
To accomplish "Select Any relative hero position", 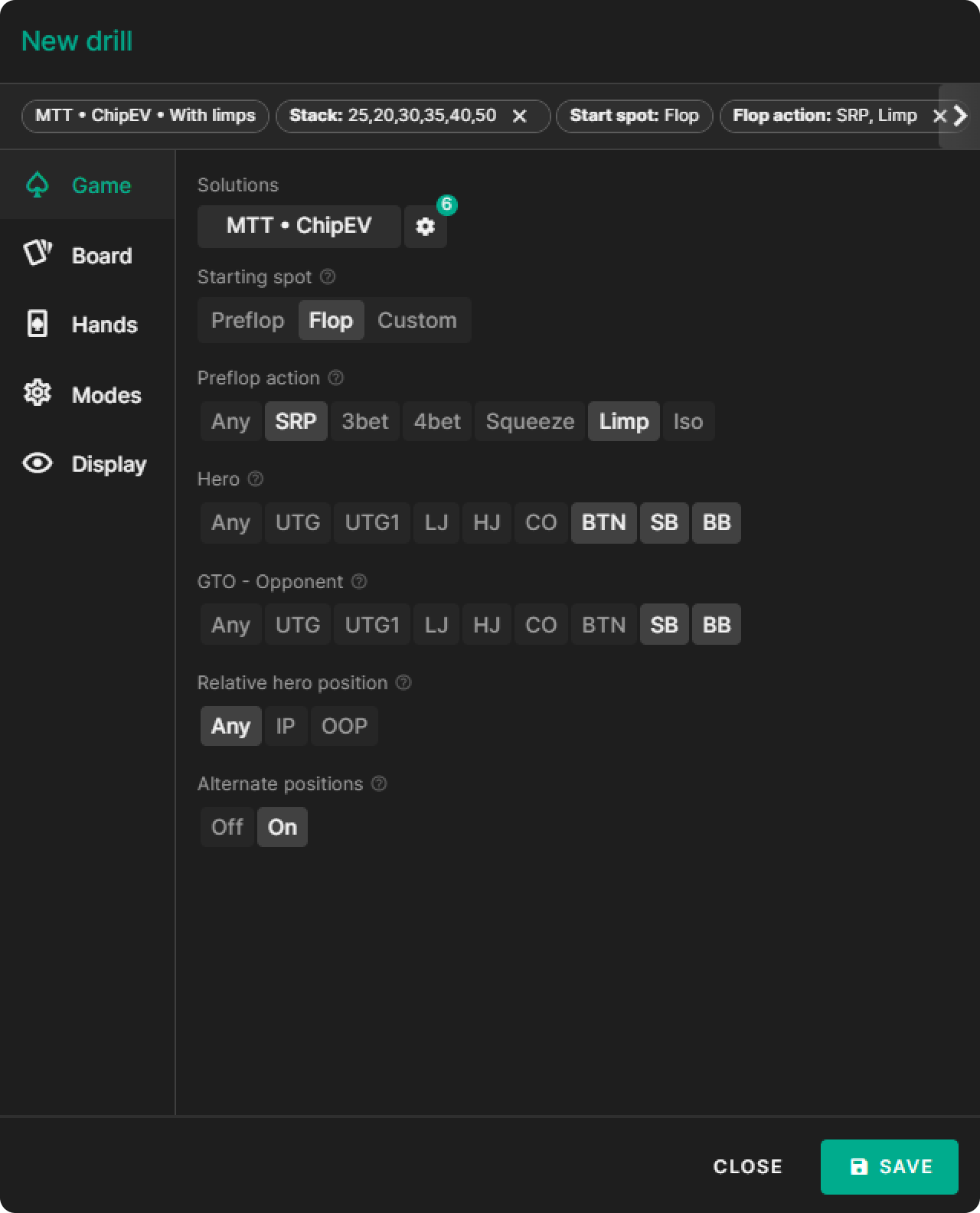I will click(x=230, y=726).
